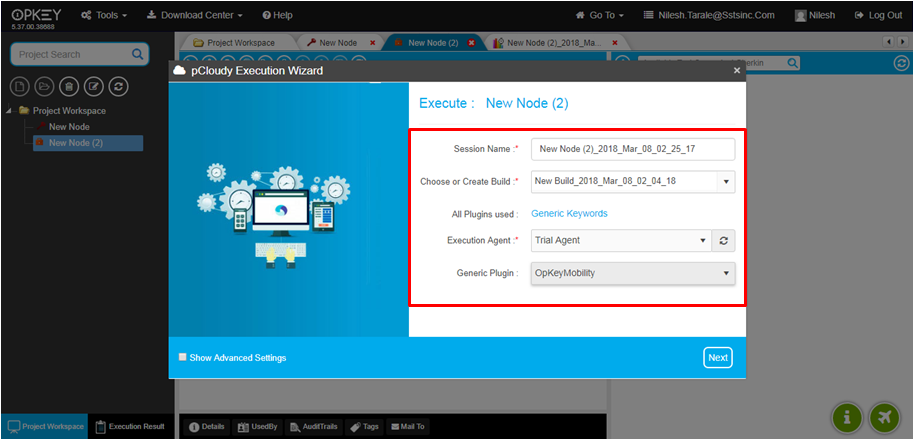Open the Help menu
This screenshot has height=440, width=914.
click(x=277, y=15)
